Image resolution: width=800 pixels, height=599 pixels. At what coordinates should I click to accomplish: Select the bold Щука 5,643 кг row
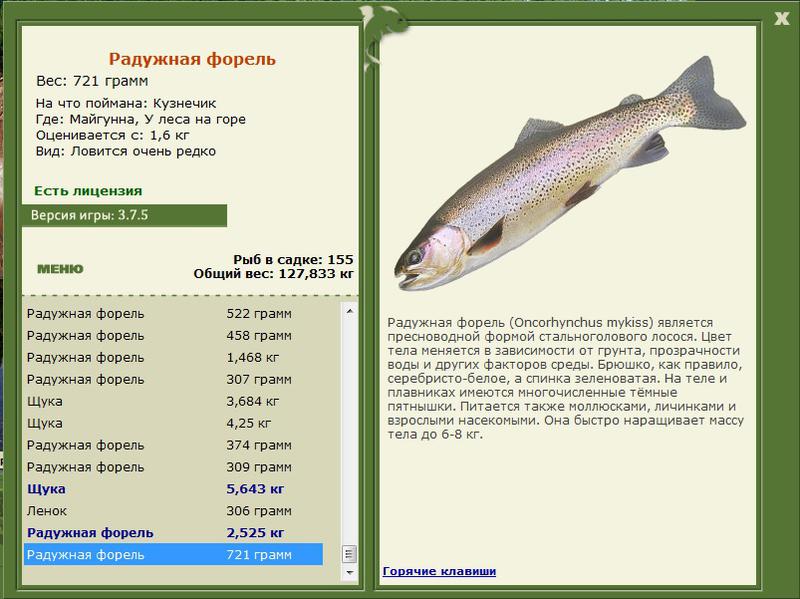coord(173,489)
